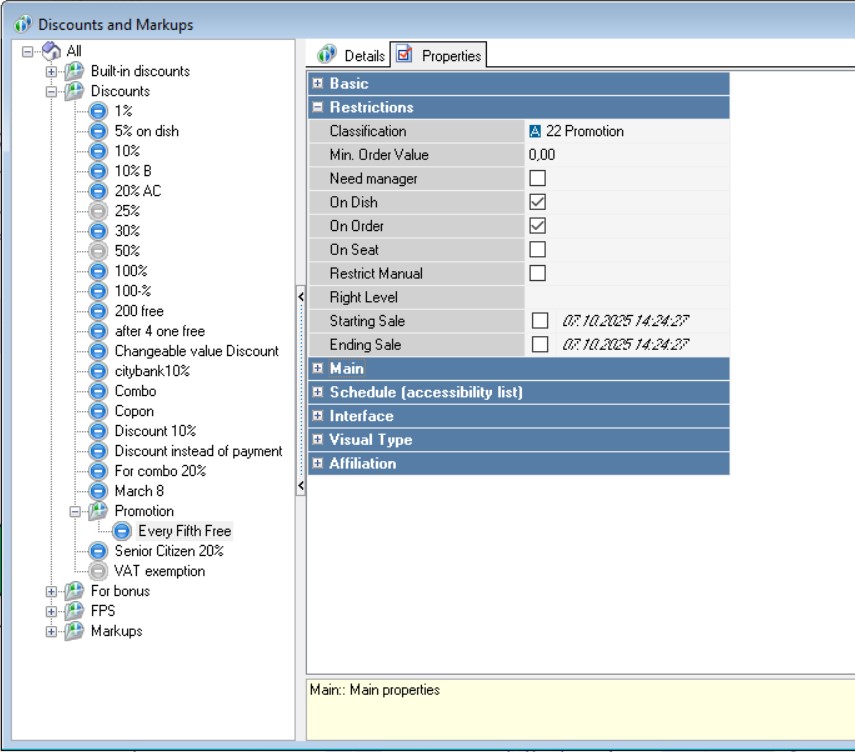
Task: Click the Min. Order Value field
Action: click(x=626, y=155)
